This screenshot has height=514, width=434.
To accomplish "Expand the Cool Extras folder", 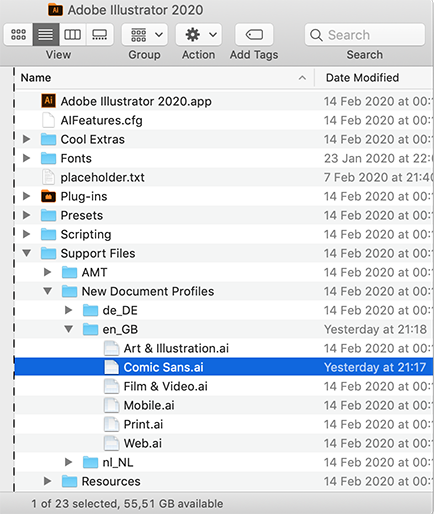I will click(x=26, y=139).
